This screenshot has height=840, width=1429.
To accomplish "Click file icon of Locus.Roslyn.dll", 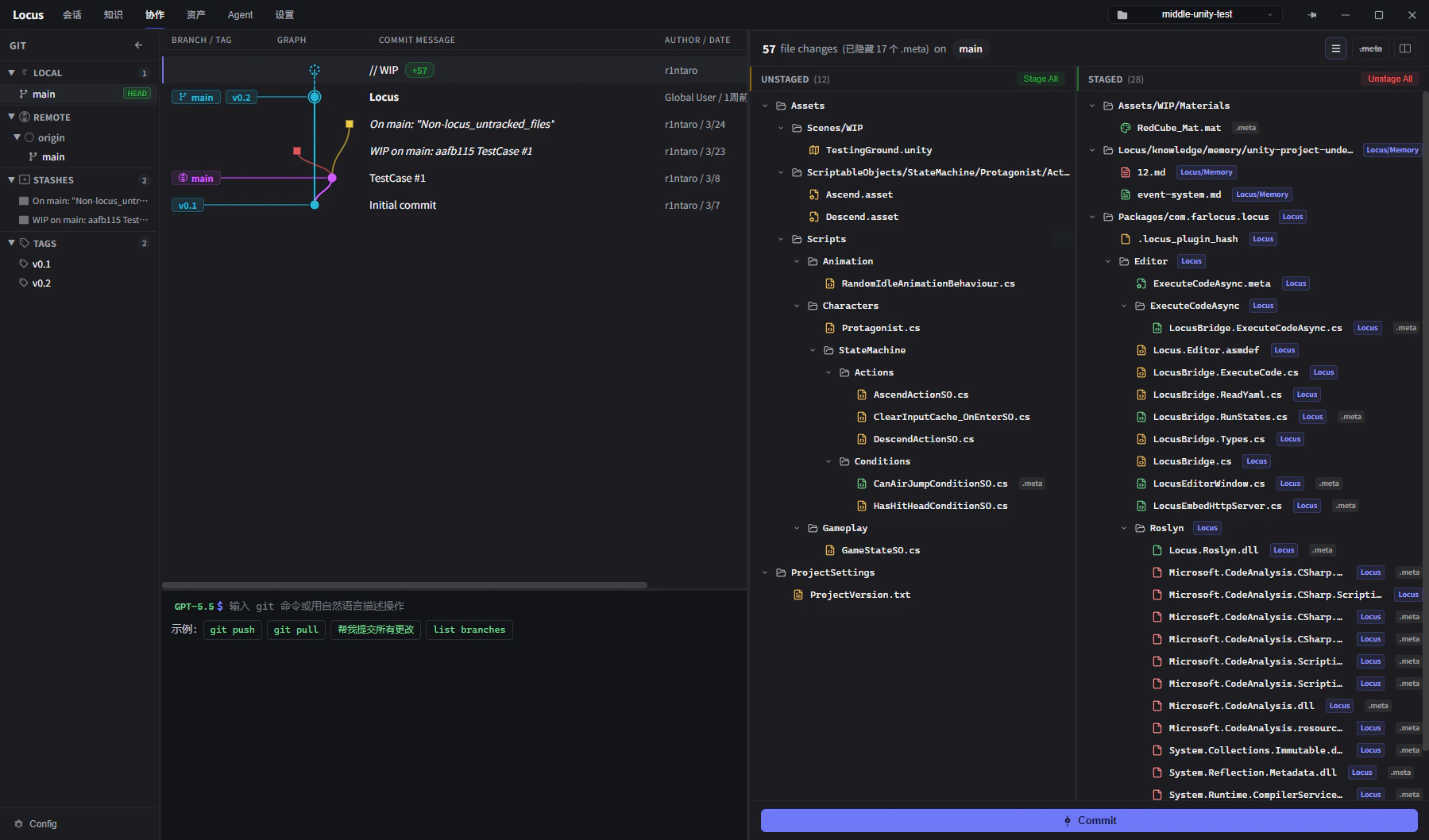I will click(x=1157, y=550).
